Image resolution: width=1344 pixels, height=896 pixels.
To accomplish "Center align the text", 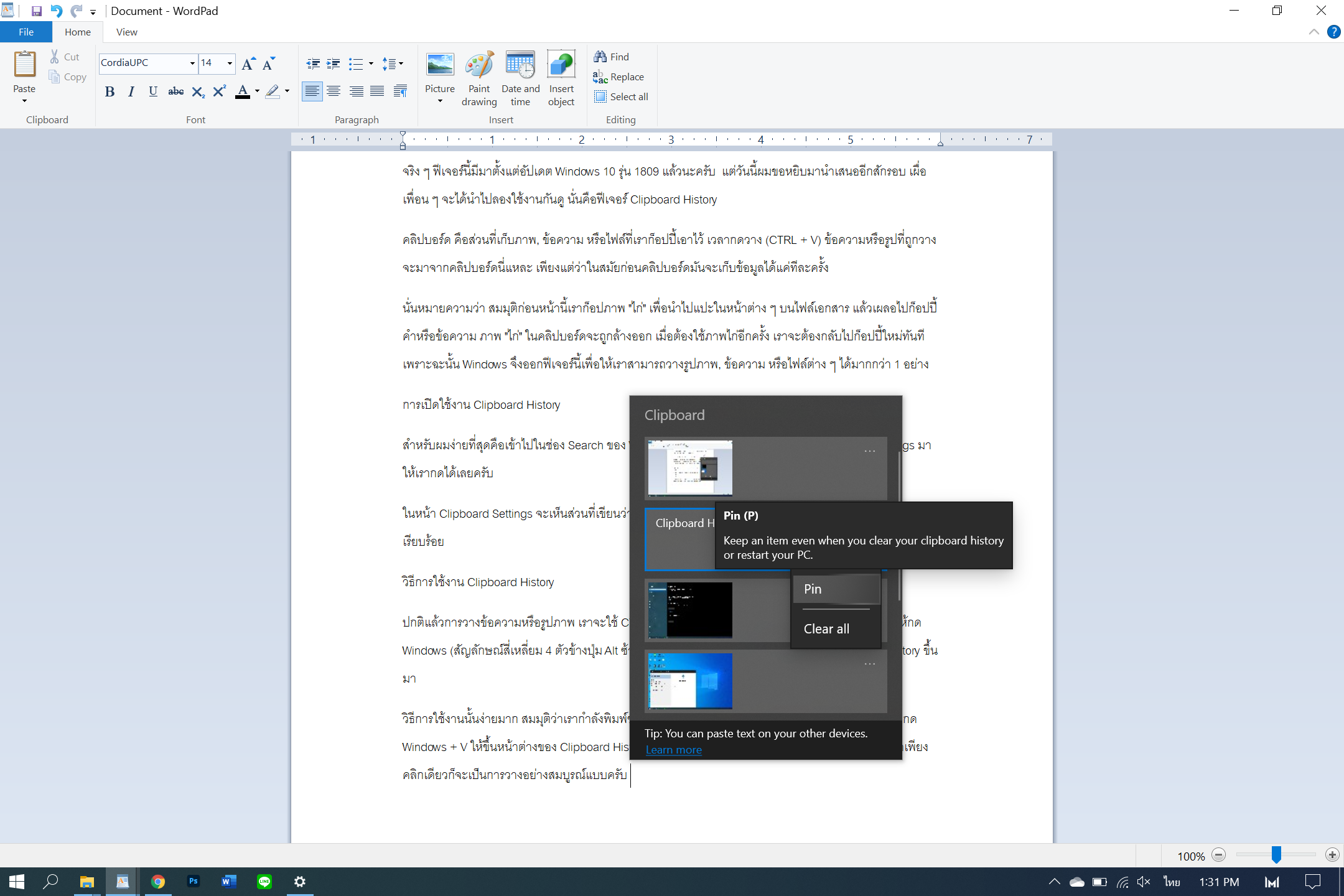I will click(x=334, y=91).
